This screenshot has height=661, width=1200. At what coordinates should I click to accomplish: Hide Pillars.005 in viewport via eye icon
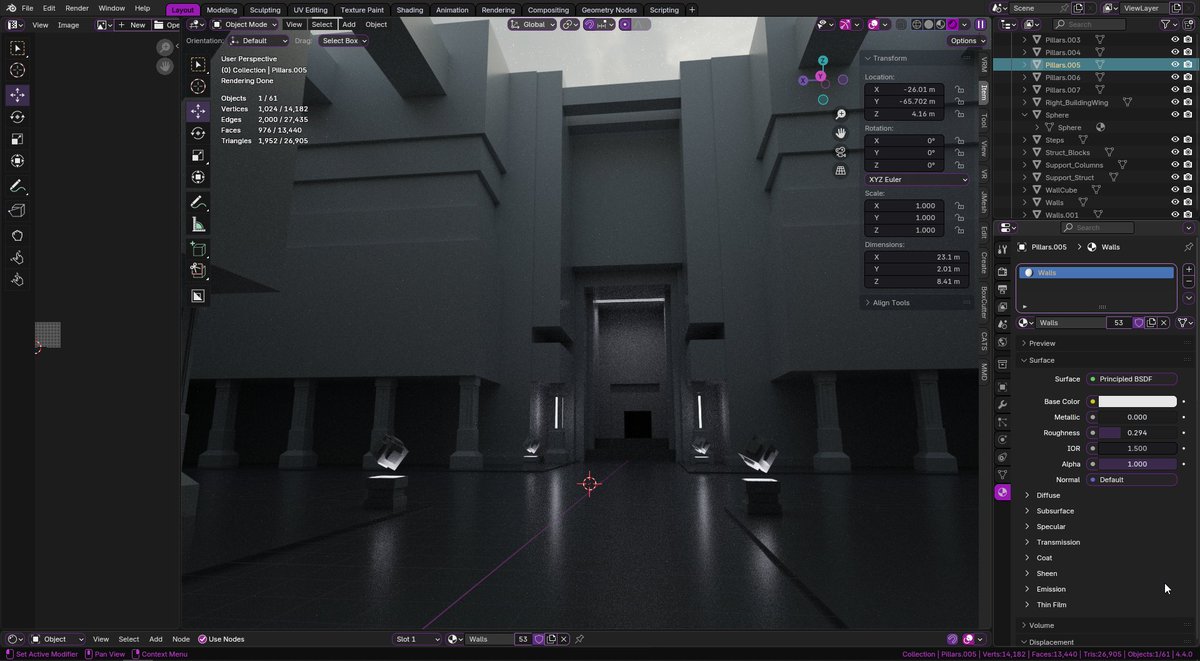coord(1175,65)
